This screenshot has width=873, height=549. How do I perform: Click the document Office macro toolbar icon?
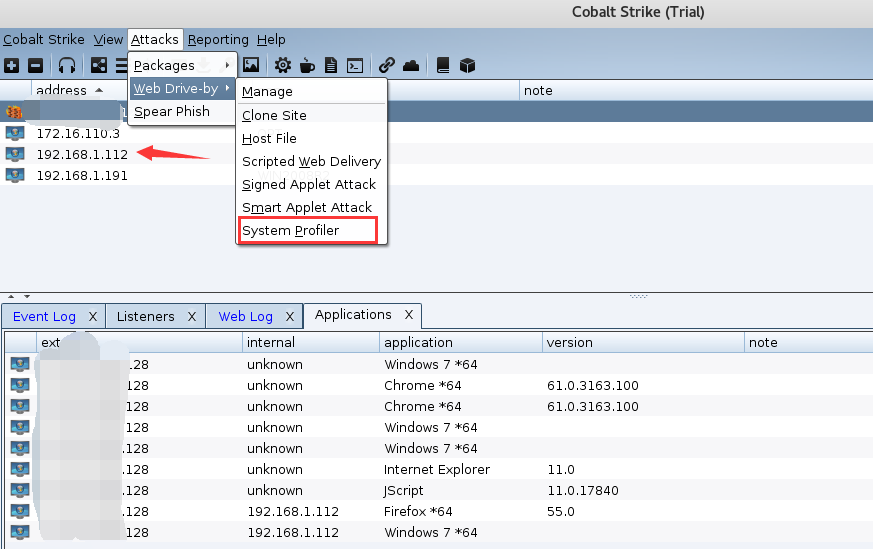pyautogui.click(x=331, y=66)
